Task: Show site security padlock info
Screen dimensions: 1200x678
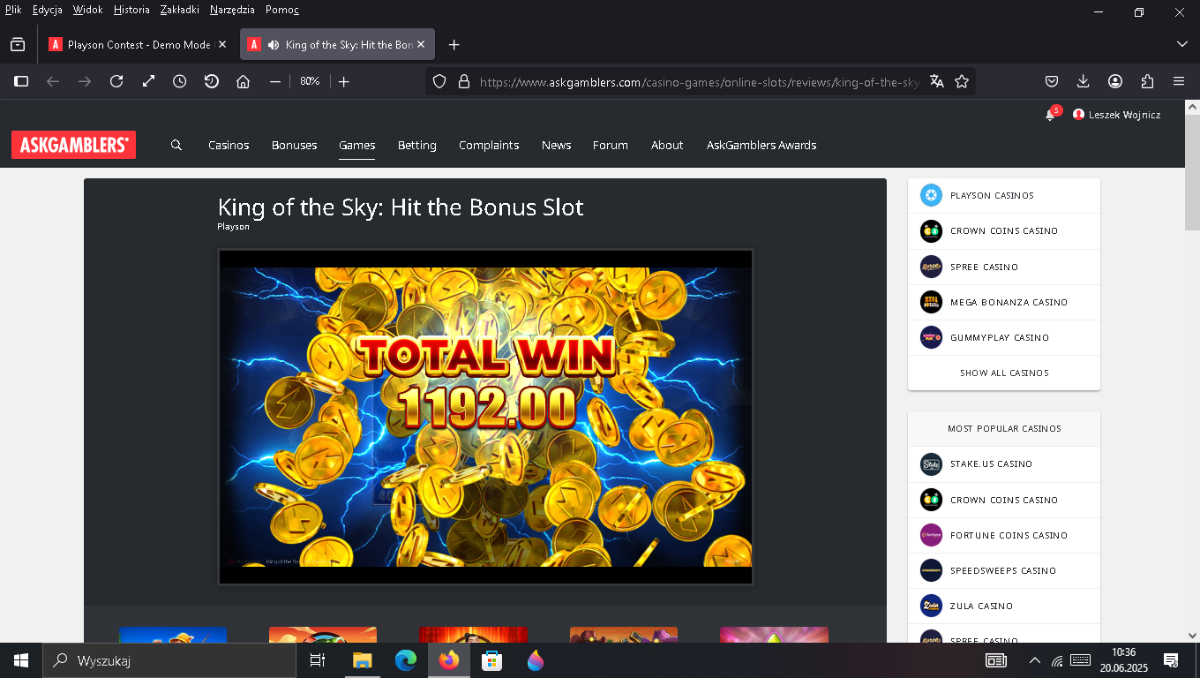Action: (x=463, y=81)
